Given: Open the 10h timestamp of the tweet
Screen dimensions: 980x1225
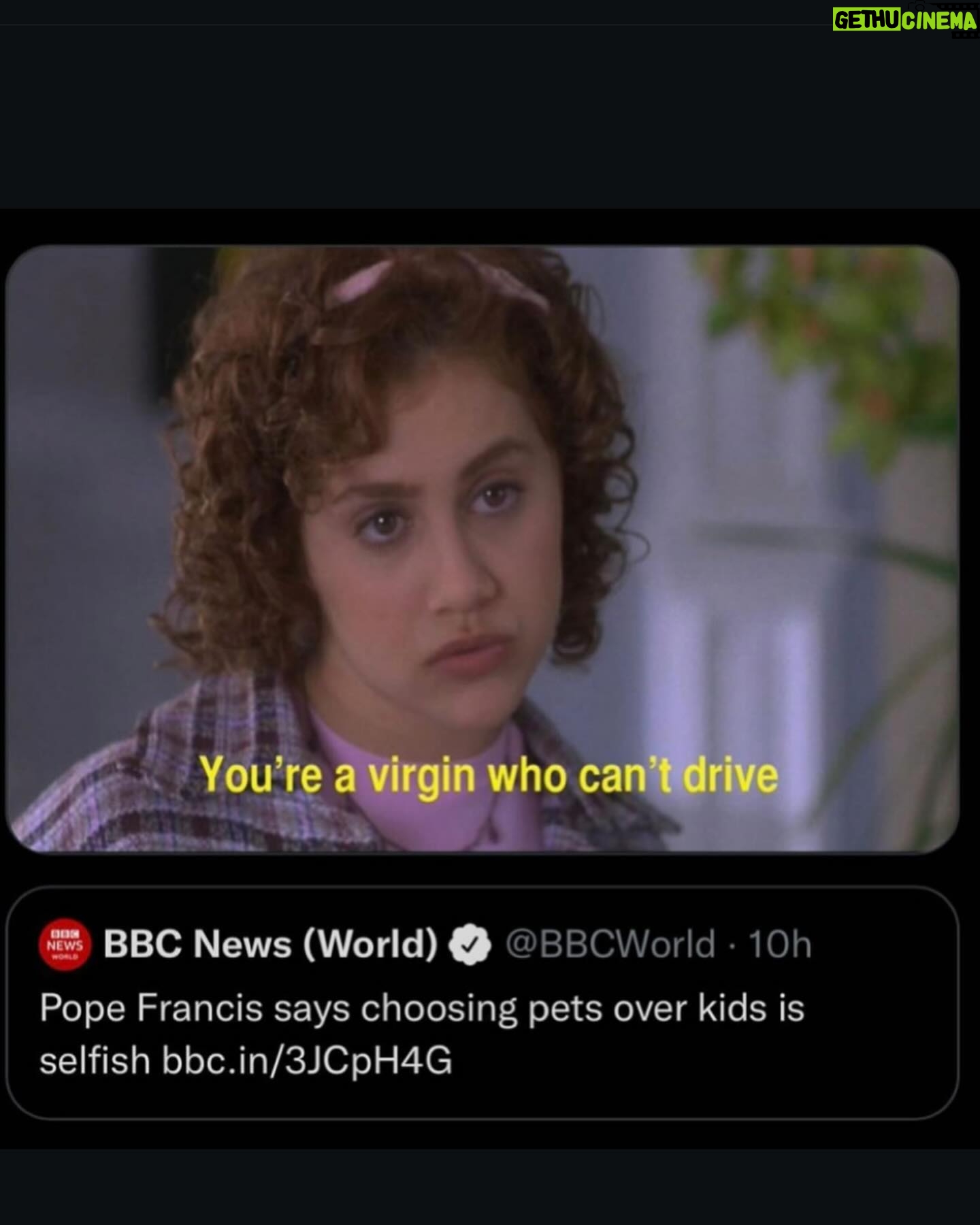Looking at the screenshot, I should [x=780, y=945].
